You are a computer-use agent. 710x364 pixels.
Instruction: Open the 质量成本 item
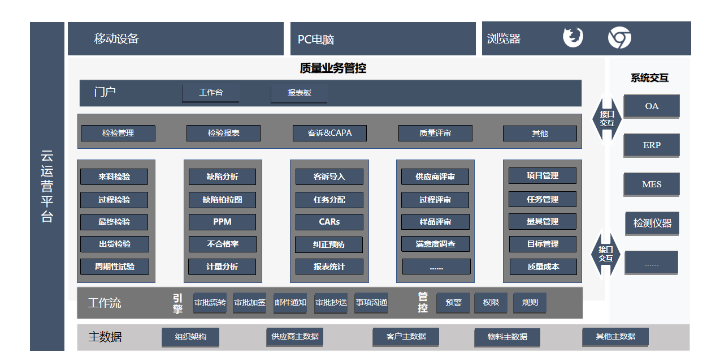(x=543, y=267)
